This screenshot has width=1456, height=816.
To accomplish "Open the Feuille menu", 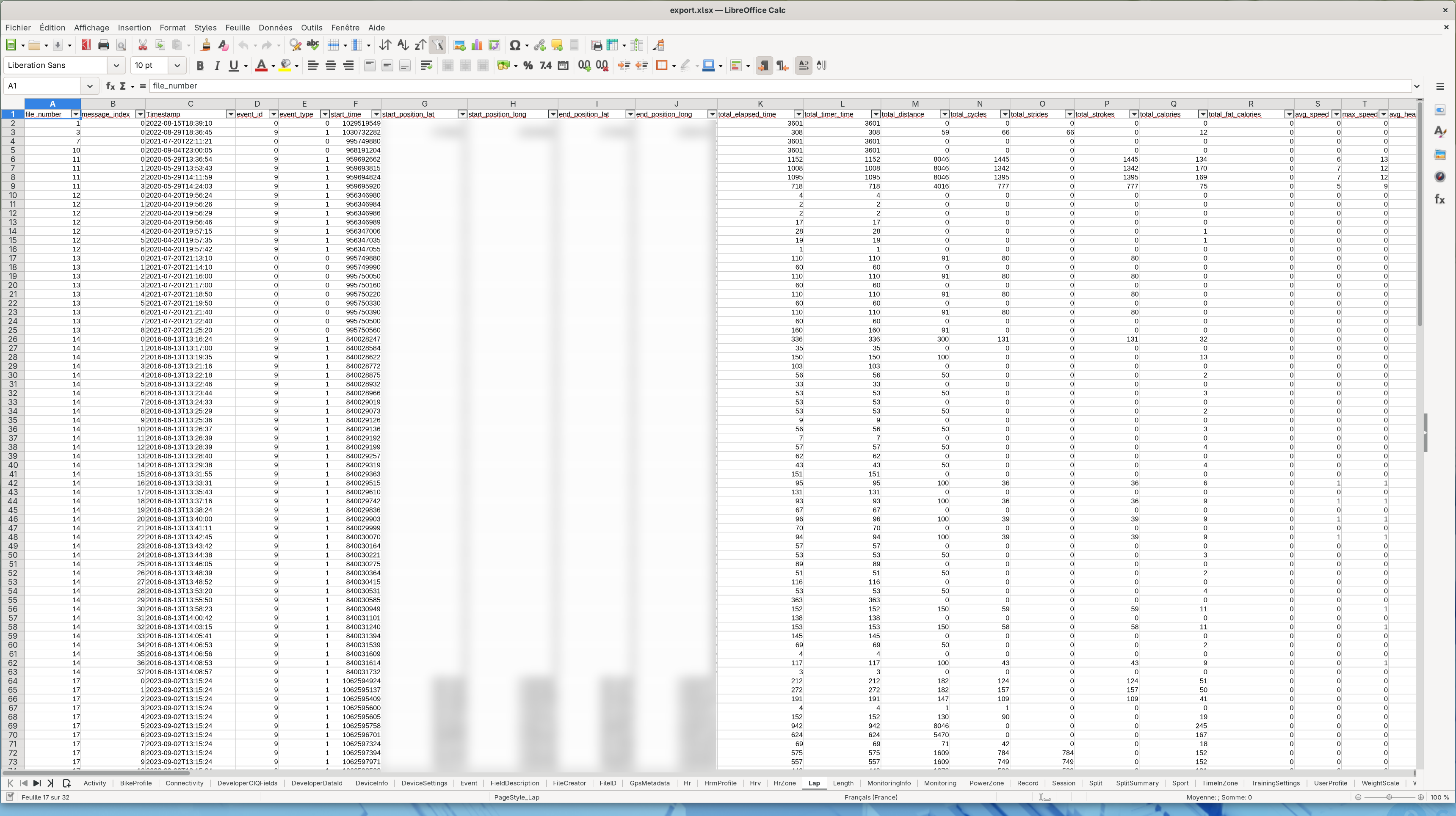I will pyautogui.click(x=238, y=28).
